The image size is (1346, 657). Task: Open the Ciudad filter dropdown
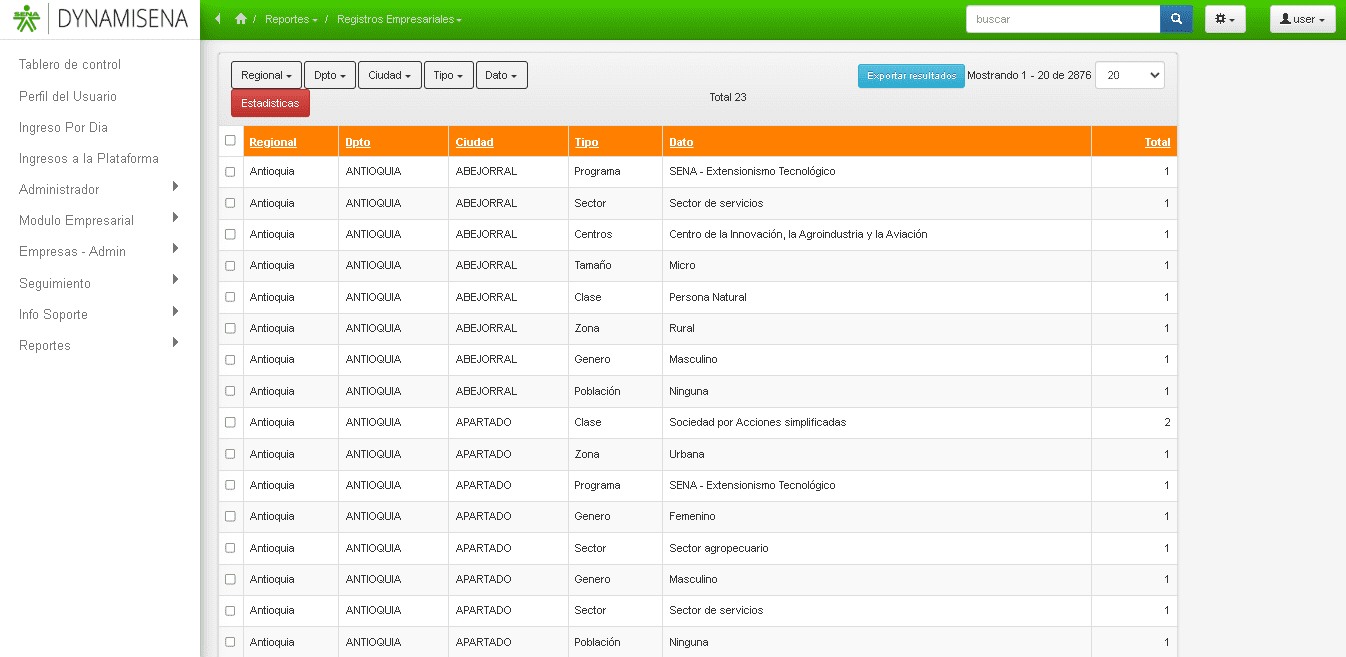pos(389,76)
